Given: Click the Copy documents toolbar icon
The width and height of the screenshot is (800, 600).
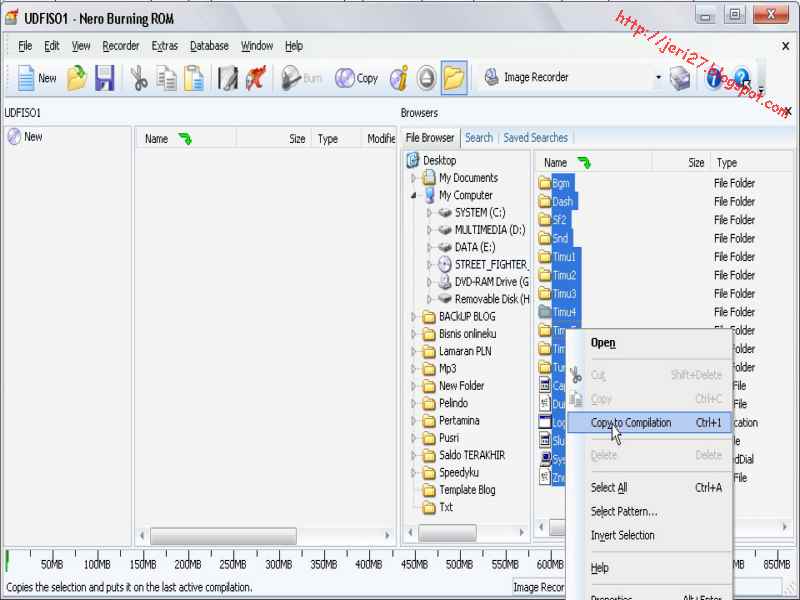Looking at the screenshot, I should [166, 78].
